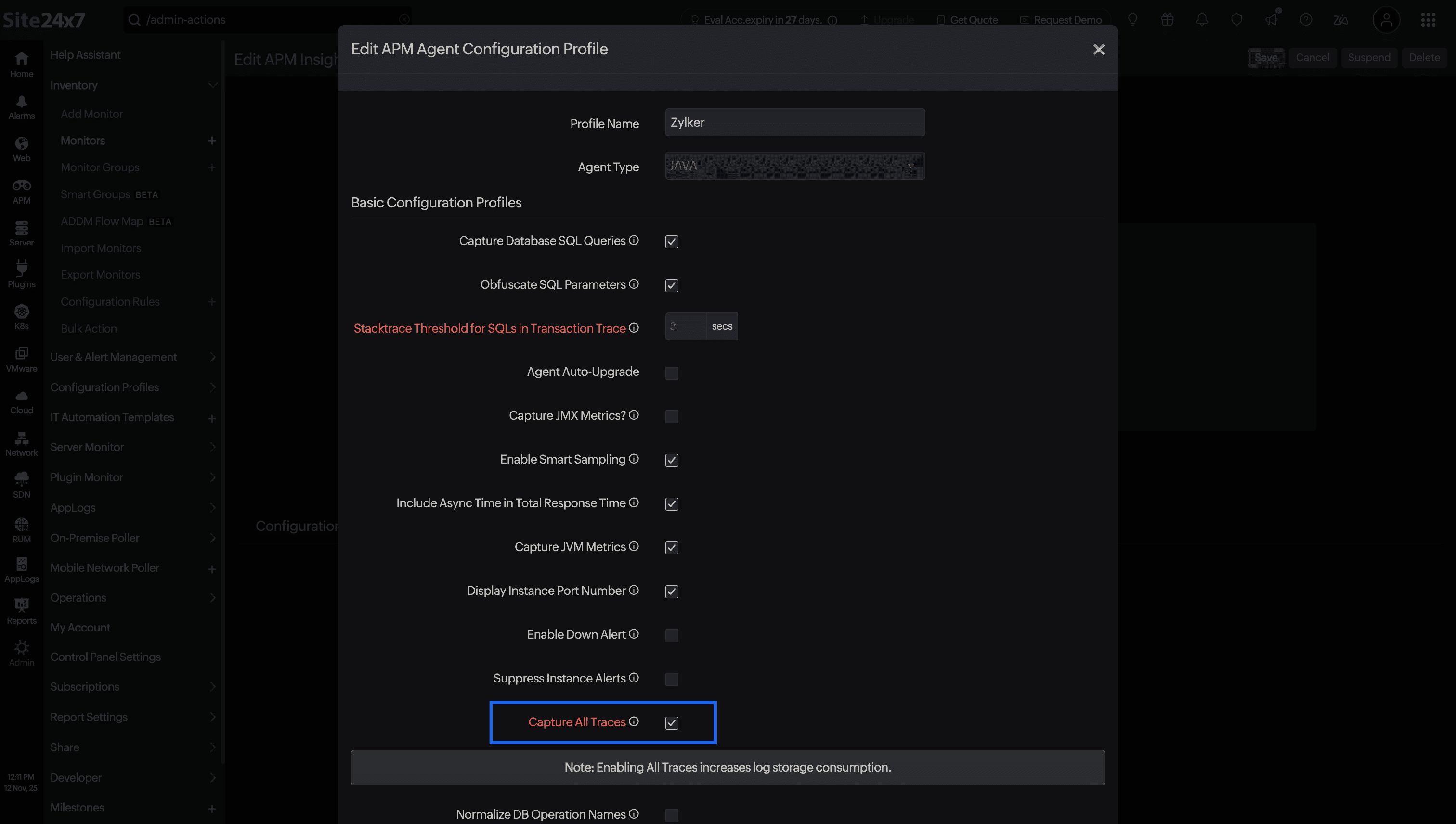Open Control Panel Settings menu item
The width and height of the screenshot is (1456, 824).
(105, 657)
